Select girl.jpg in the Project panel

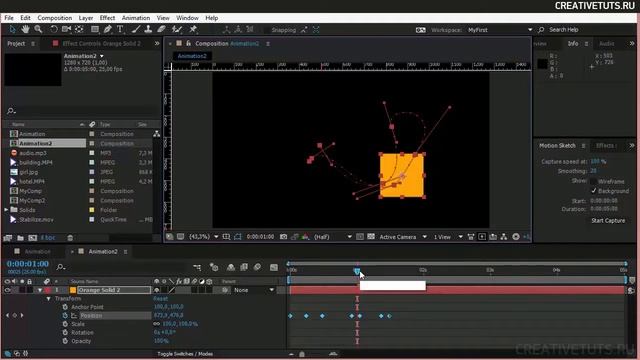coord(29,172)
